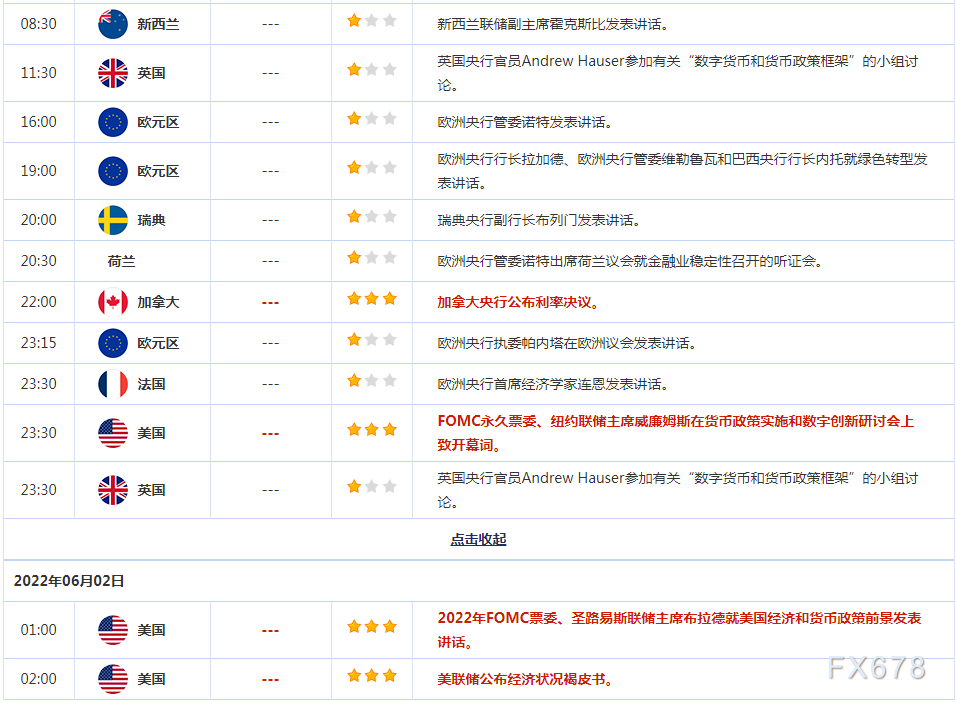Viewport: 956px width, 703px height.
Task: Click the Sweden flag icon
Action: [113, 220]
